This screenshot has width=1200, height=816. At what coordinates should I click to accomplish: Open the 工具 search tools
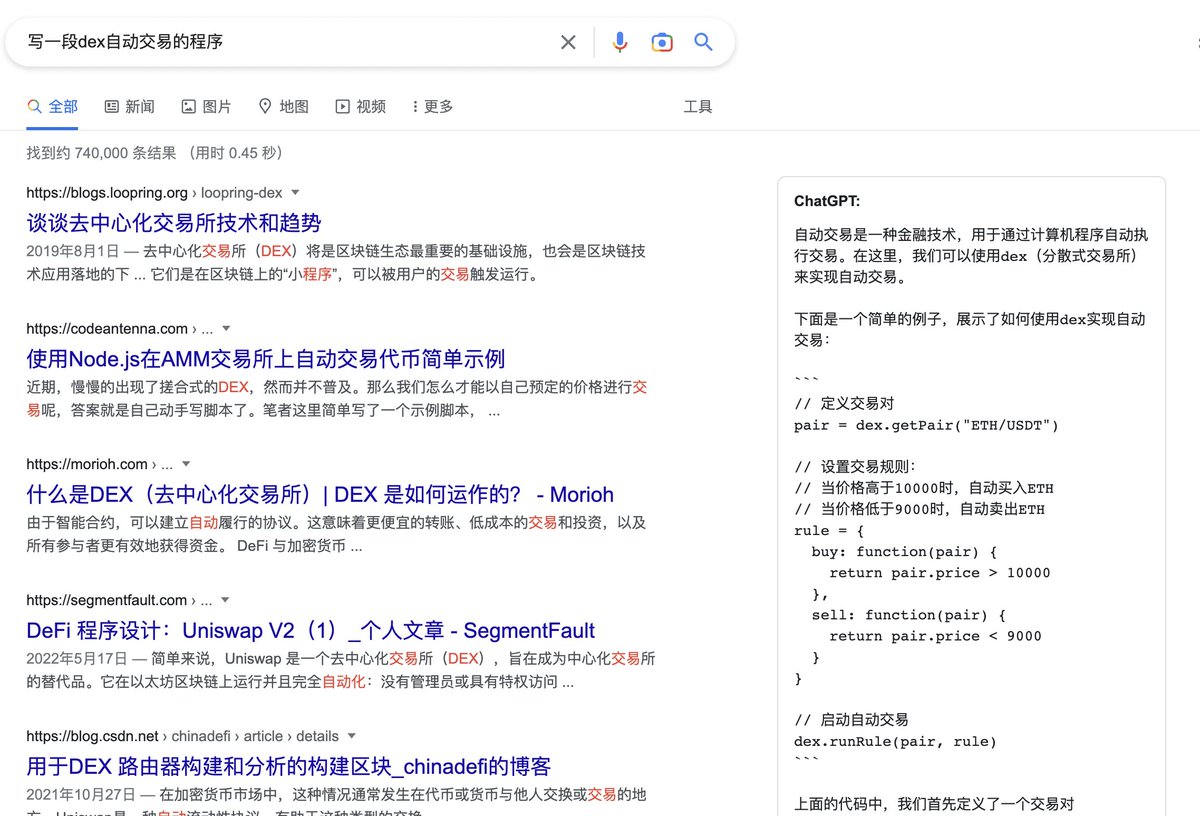(698, 106)
